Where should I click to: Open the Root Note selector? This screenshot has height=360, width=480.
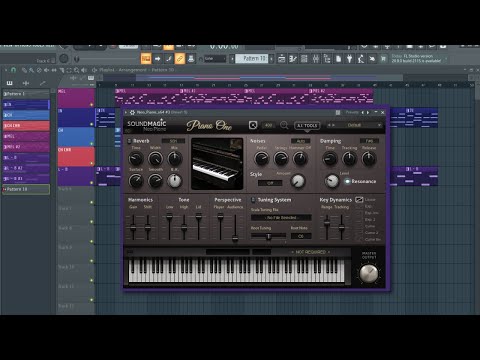(301, 236)
